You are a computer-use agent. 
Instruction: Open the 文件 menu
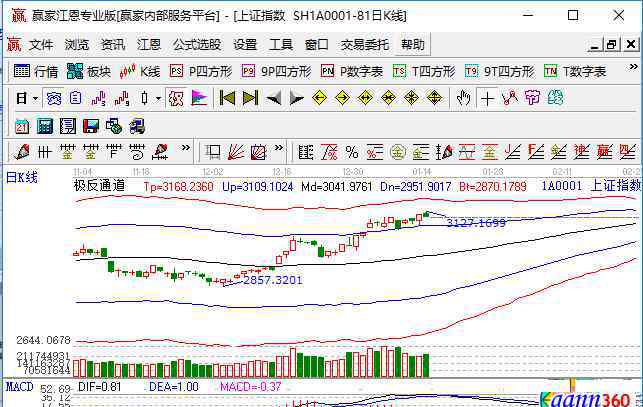point(41,44)
